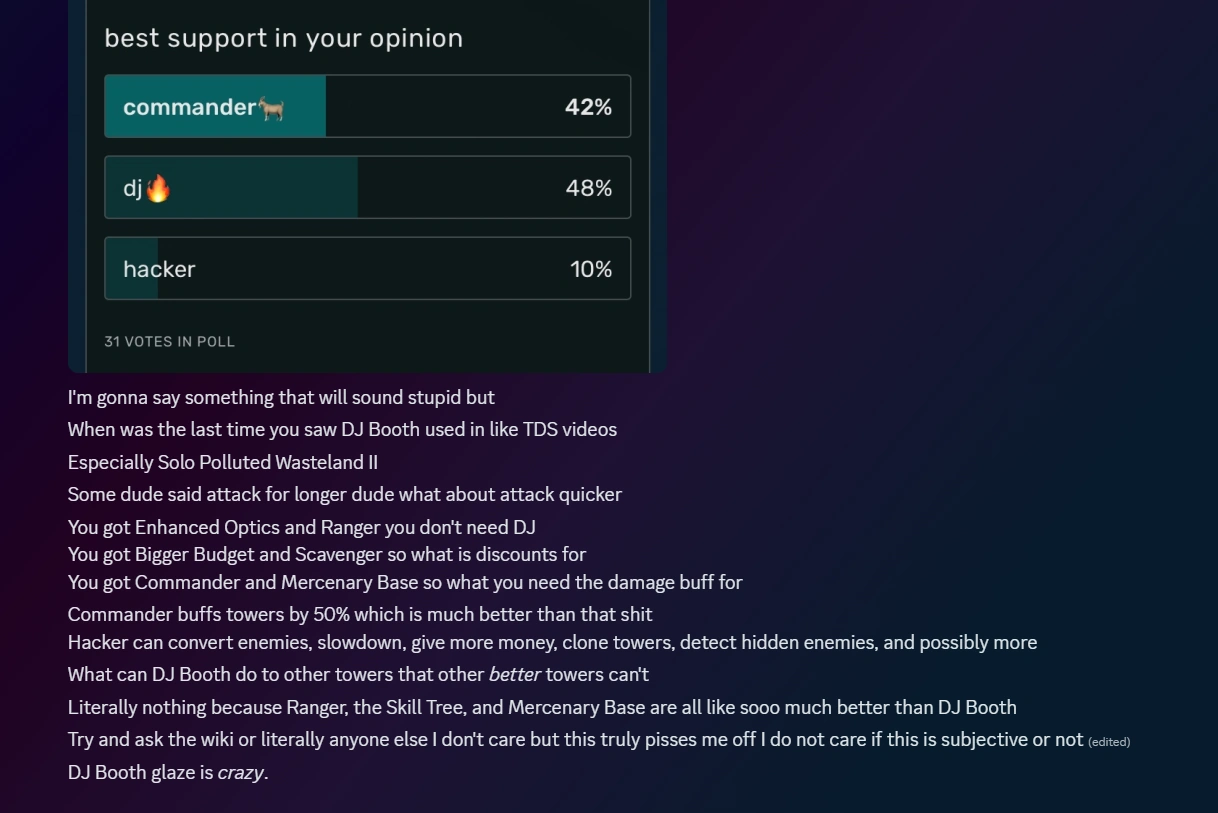Click the message starting "Hacker can convert enemies"
1218x813 pixels.
pos(552,642)
